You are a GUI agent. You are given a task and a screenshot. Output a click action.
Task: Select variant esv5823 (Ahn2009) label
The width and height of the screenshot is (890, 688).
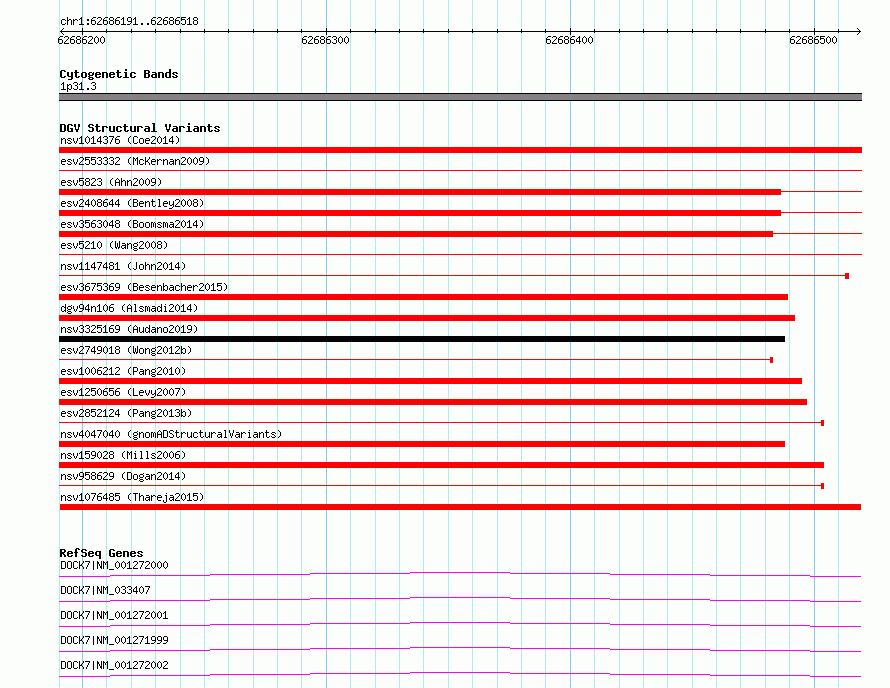(x=111, y=182)
